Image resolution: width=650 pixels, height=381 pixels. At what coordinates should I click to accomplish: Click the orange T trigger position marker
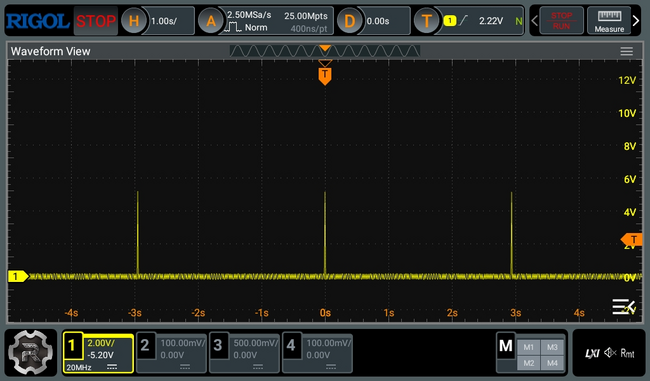[x=325, y=76]
